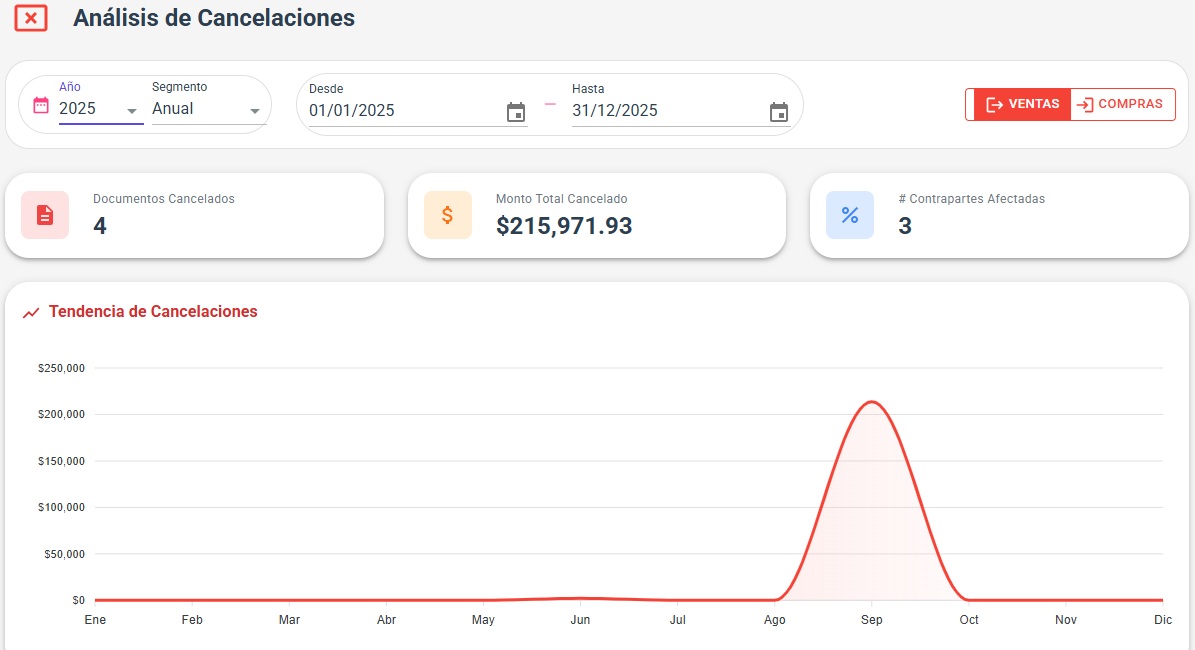This screenshot has height=650, width=1195.
Task: Select the $215,971.93 total amount value
Action: [564, 226]
